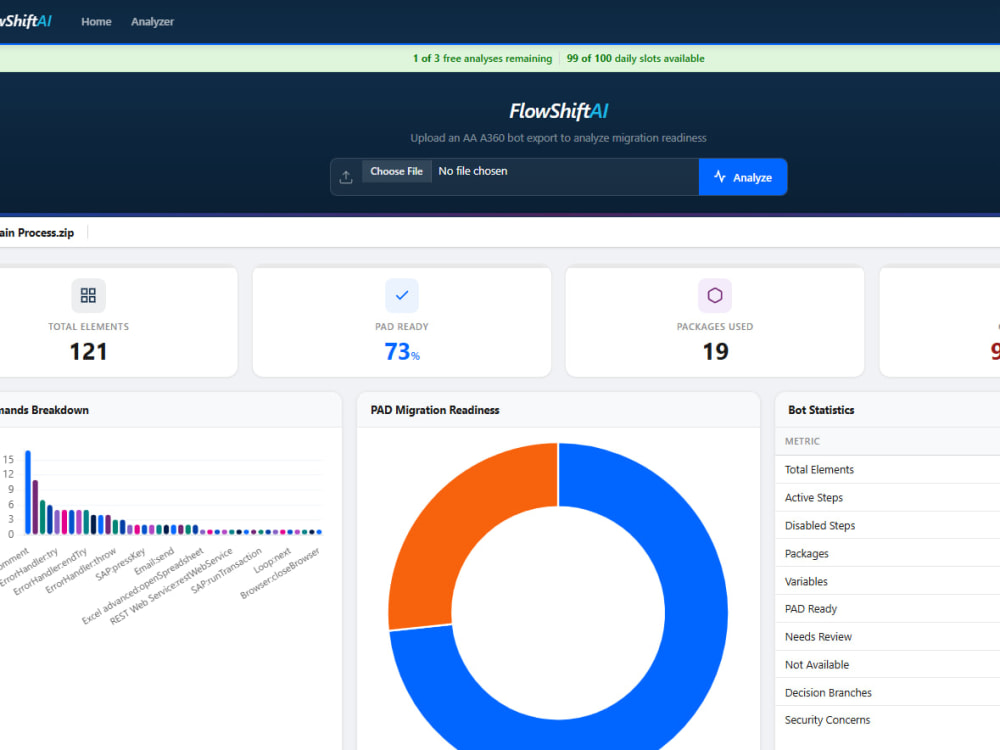1000x750 pixels.
Task: Click '1 of 3 free analyses remaining'
Action: [x=482, y=59]
